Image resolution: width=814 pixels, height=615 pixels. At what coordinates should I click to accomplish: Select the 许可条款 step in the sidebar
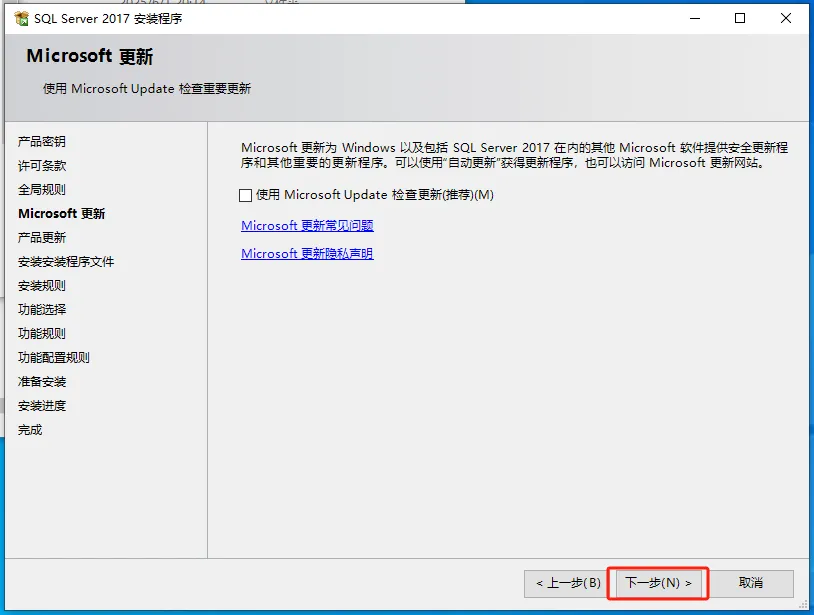pyautogui.click(x=42, y=166)
